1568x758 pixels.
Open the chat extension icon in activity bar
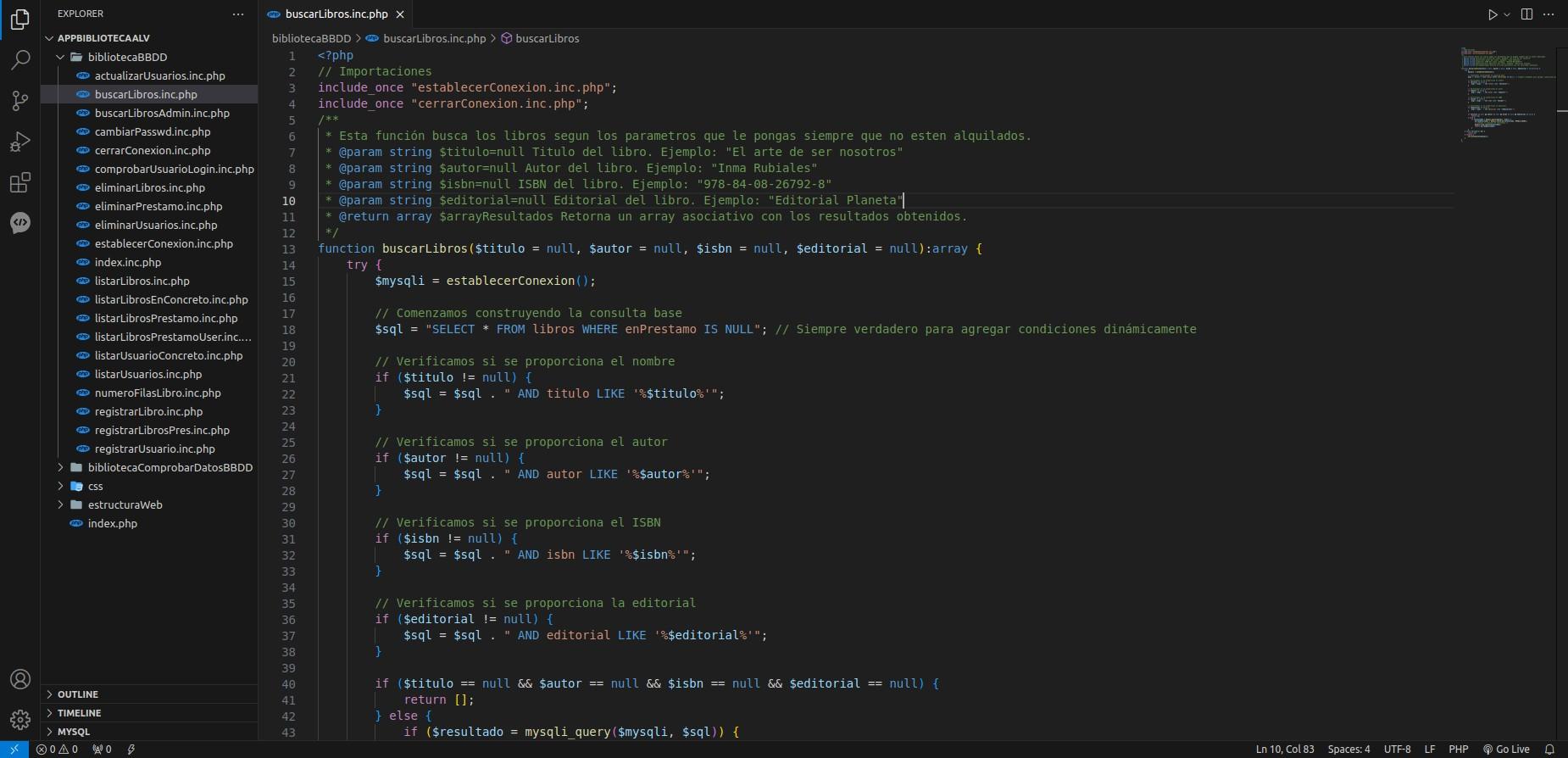click(19, 222)
